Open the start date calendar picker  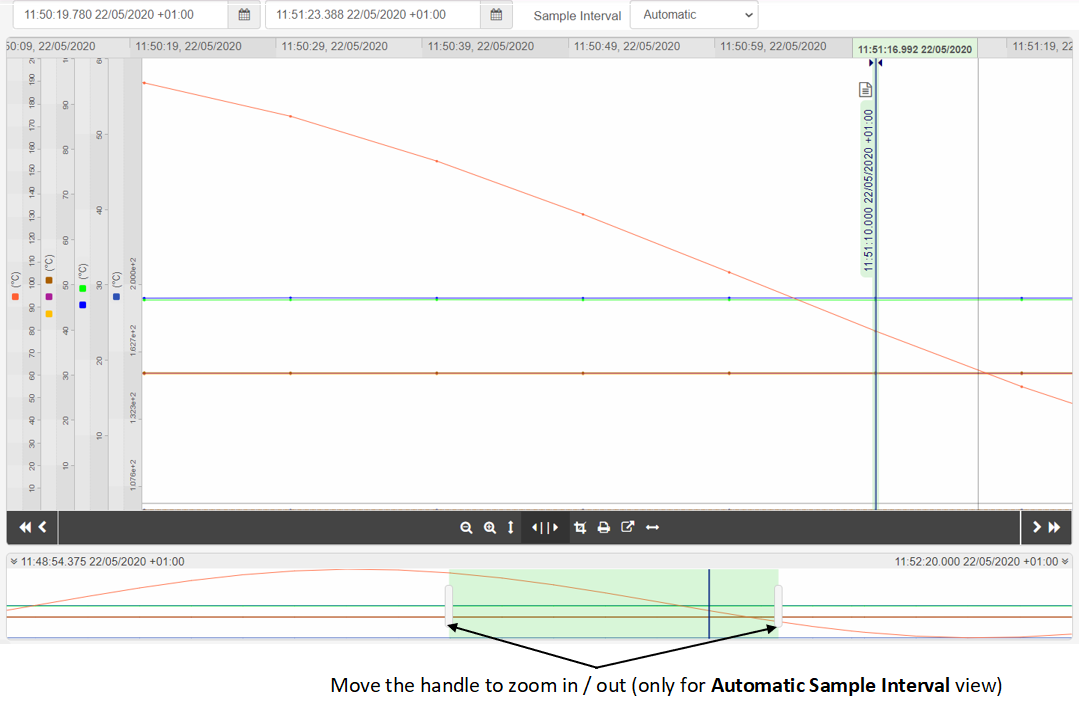click(244, 15)
